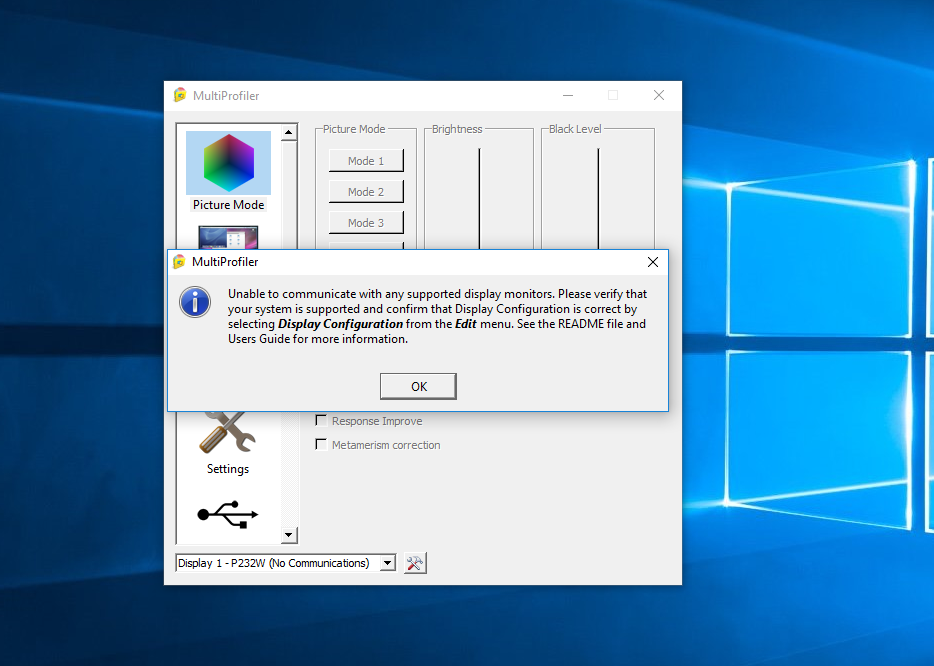Viewport: 934px width, 666px height.
Task: Click the partially hidden monitor thumbnail icon
Action: point(228,238)
